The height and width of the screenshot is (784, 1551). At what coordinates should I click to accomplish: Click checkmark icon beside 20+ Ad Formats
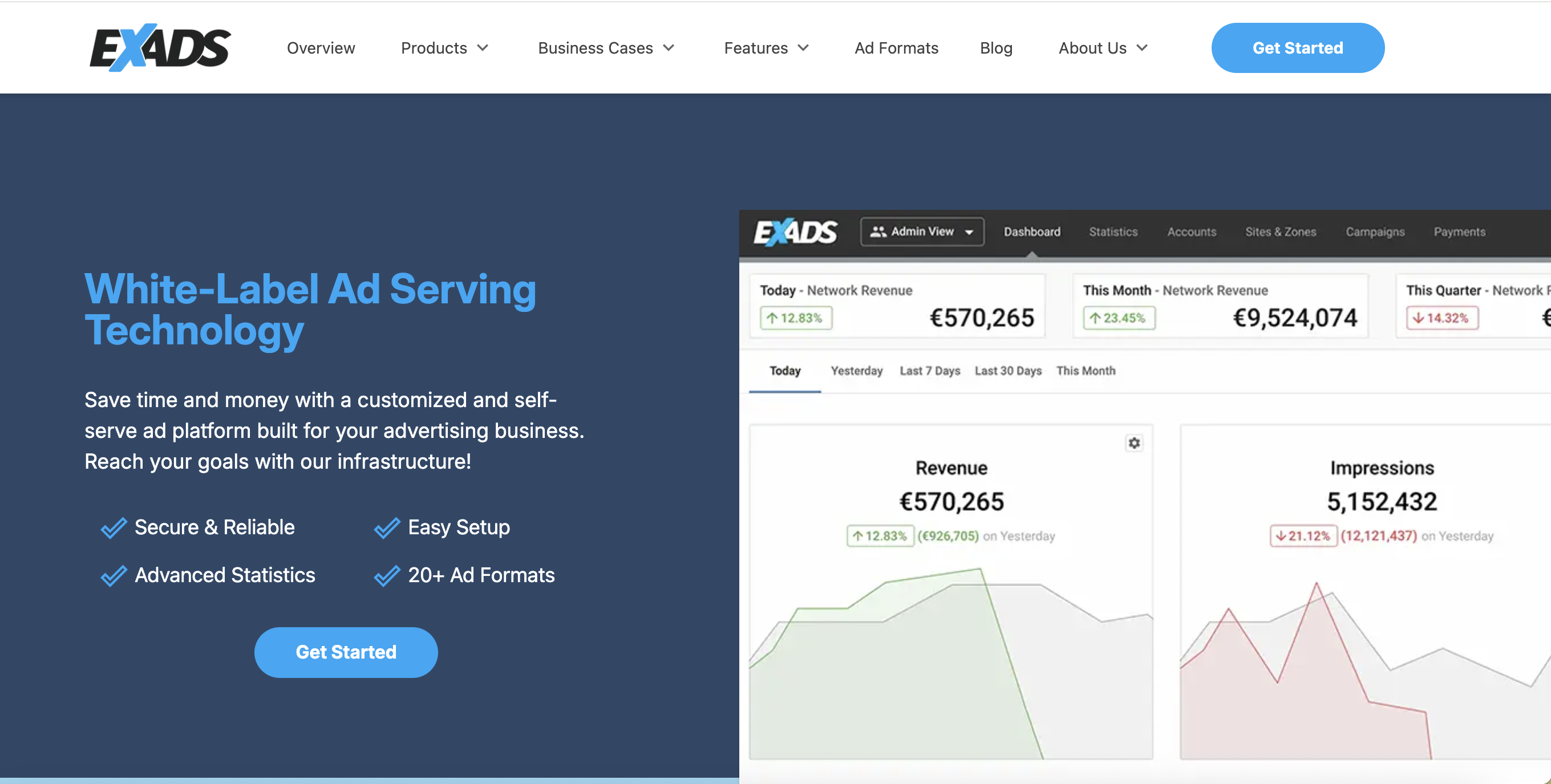point(387,576)
